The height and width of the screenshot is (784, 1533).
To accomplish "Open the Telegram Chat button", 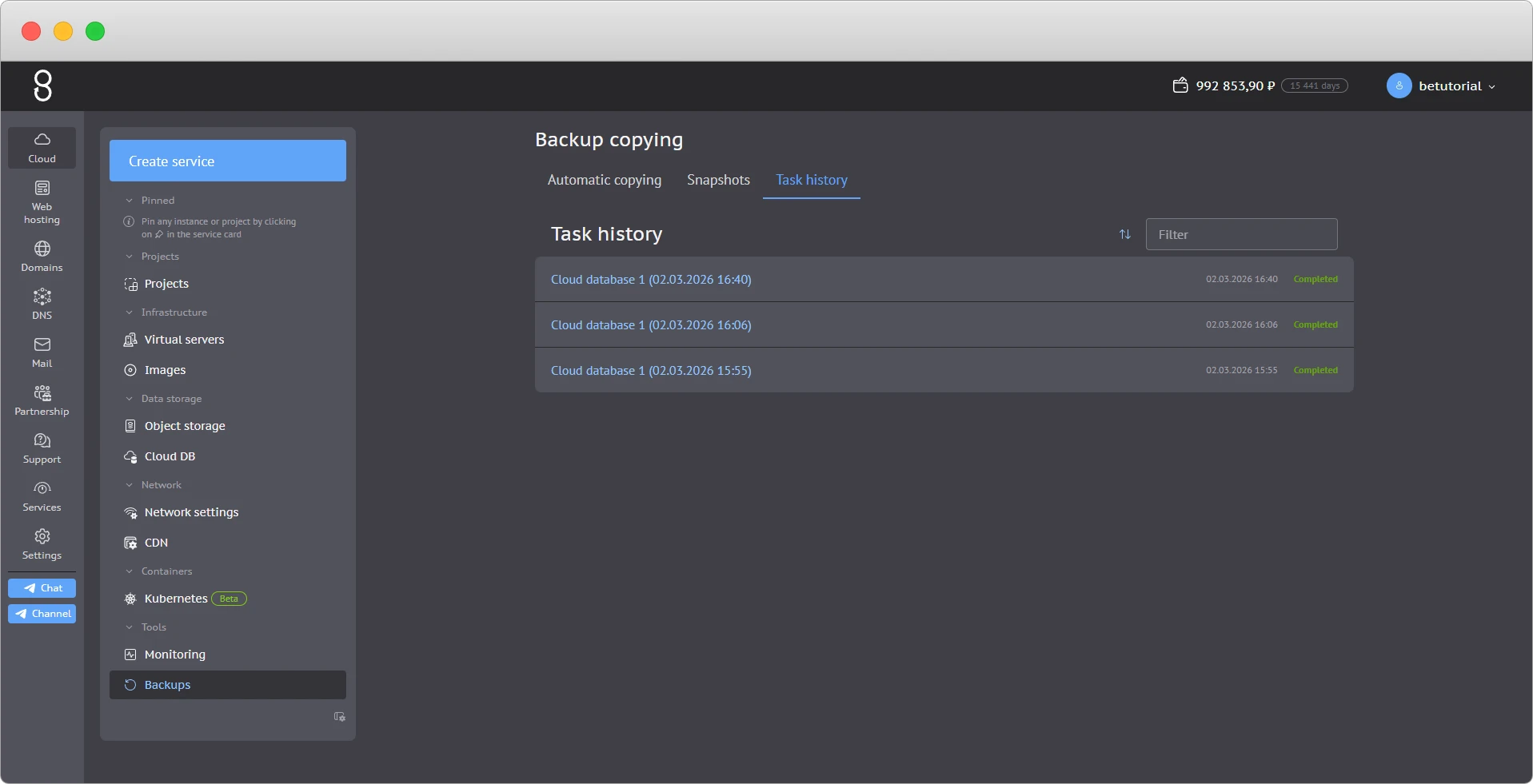I will pyautogui.click(x=42, y=588).
